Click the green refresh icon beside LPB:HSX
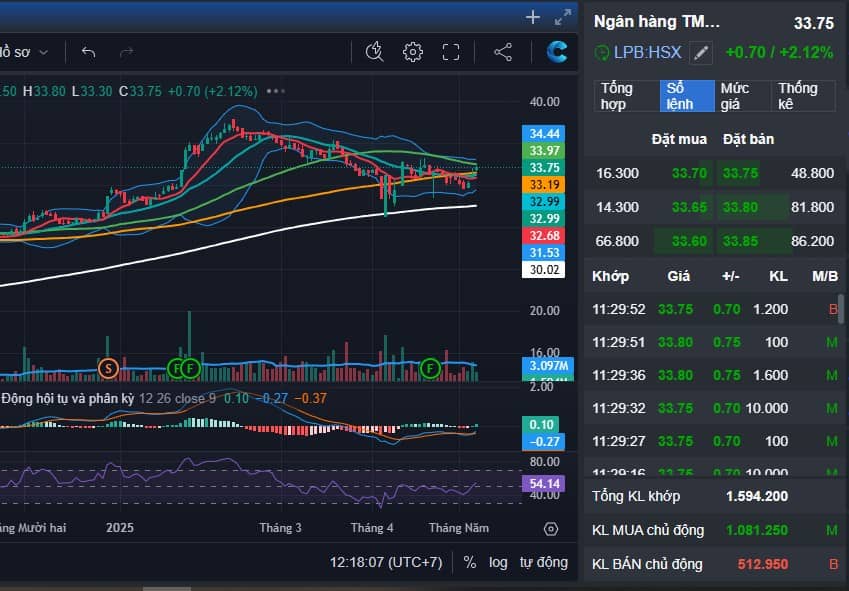Viewport: 849px width, 591px height. click(602, 52)
